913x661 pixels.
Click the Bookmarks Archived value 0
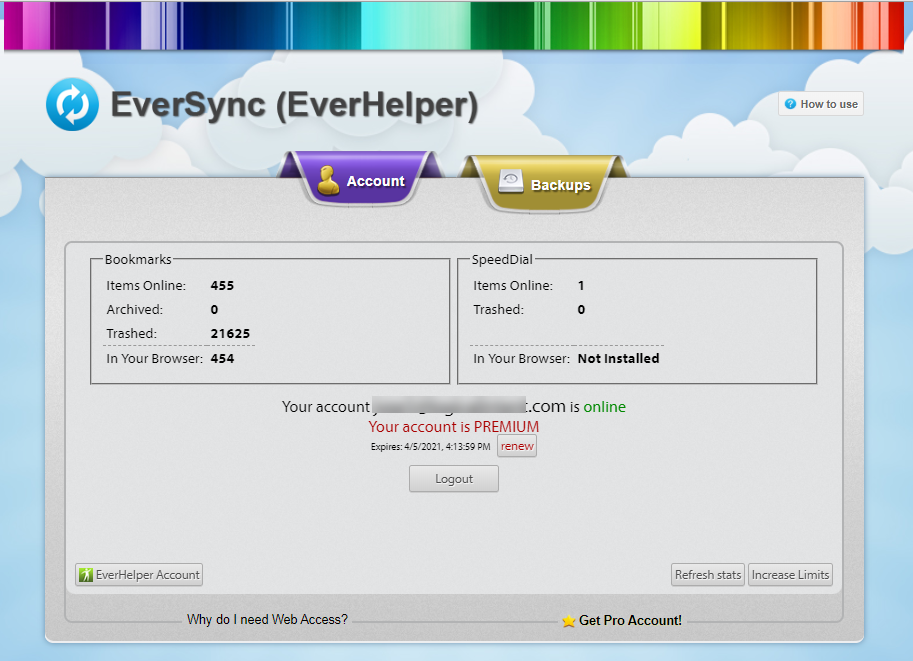point(214,310)
